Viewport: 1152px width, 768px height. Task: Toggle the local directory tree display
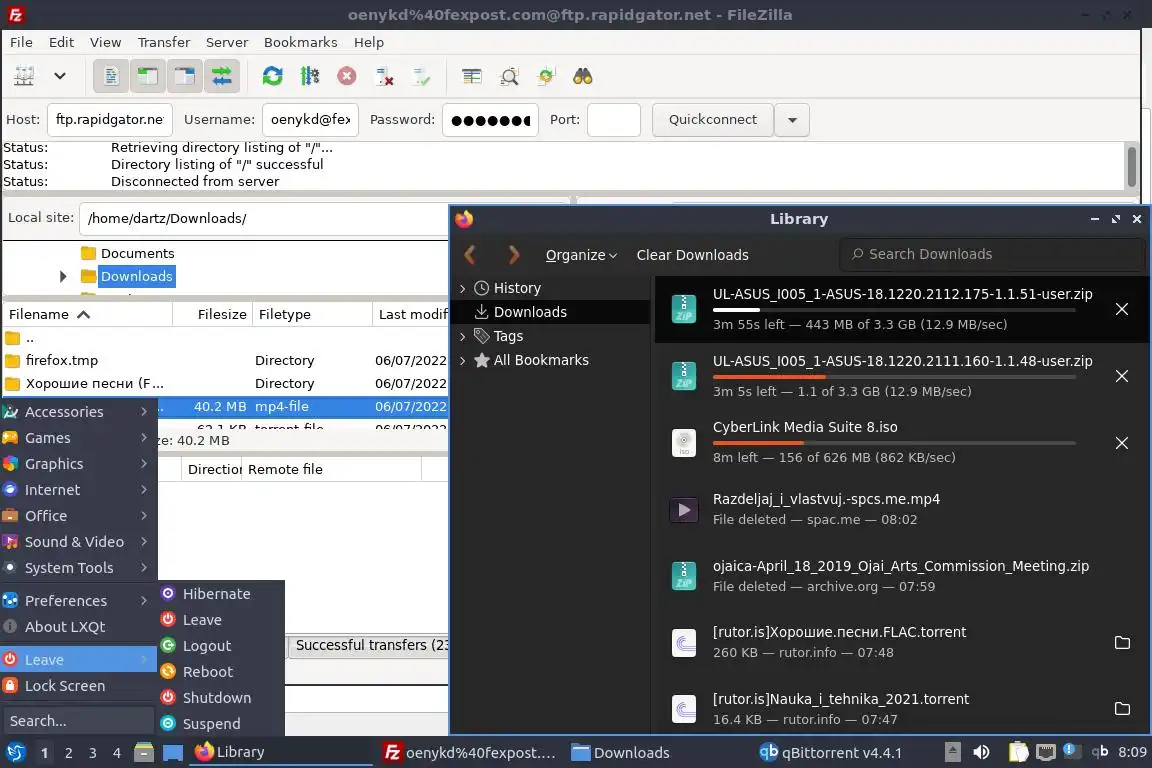[x=148, y=76]
